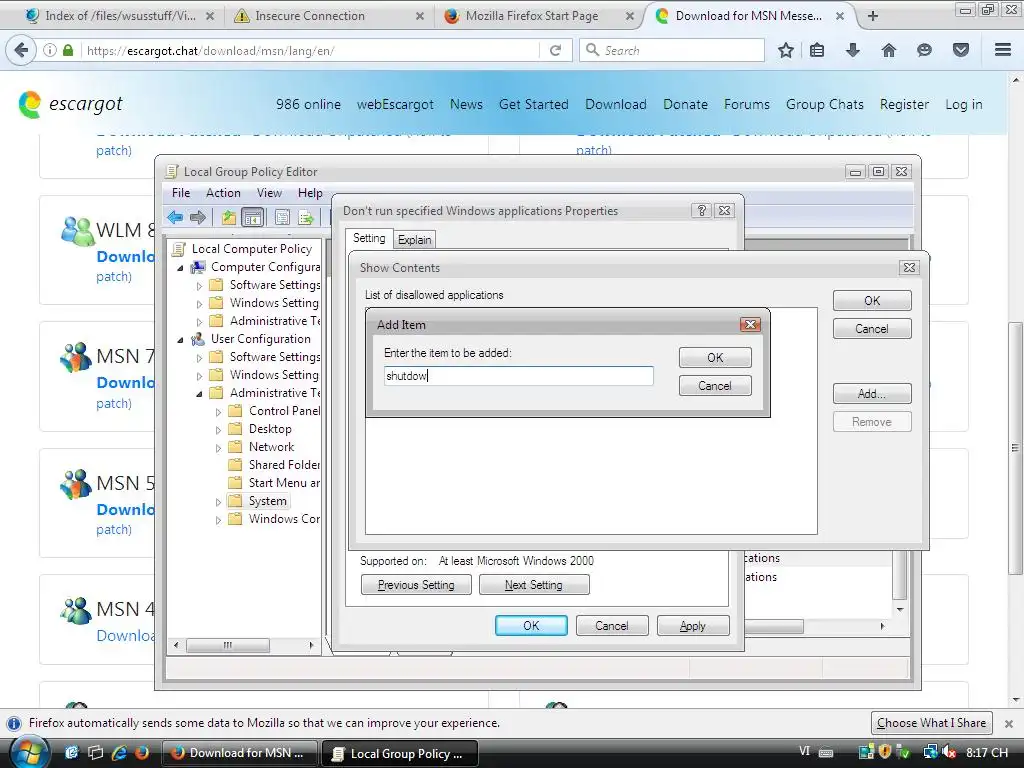Expand the Network tree node
This screenshot has height=768, width=1024.
218,448
